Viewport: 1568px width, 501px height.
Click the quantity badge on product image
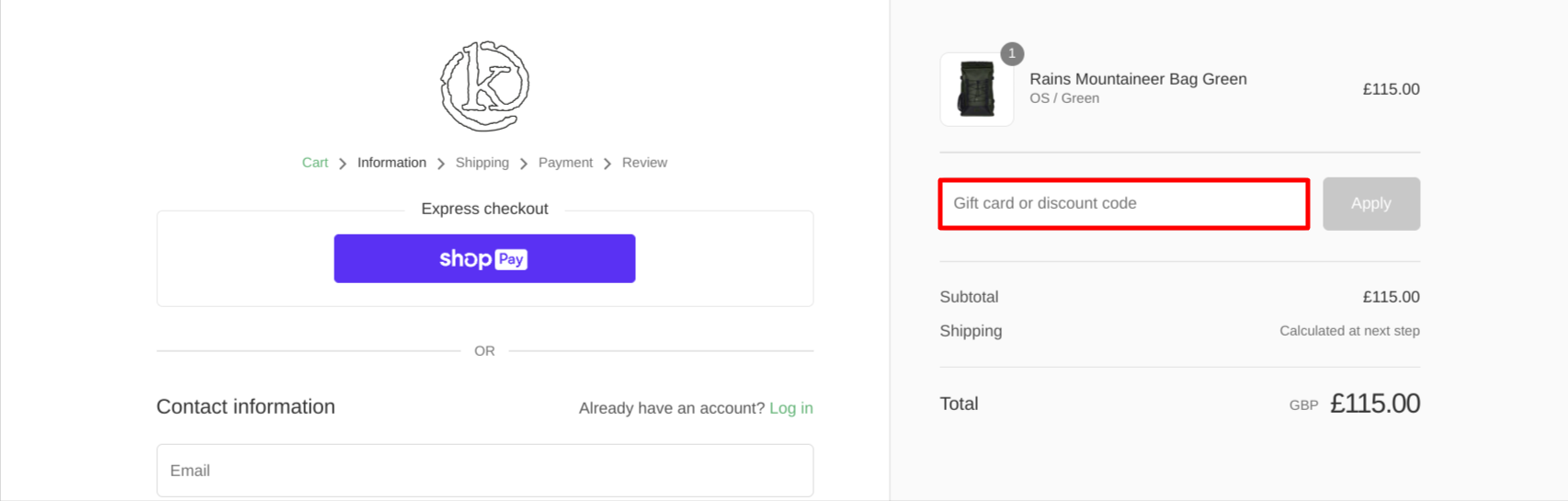[1012, 54]
